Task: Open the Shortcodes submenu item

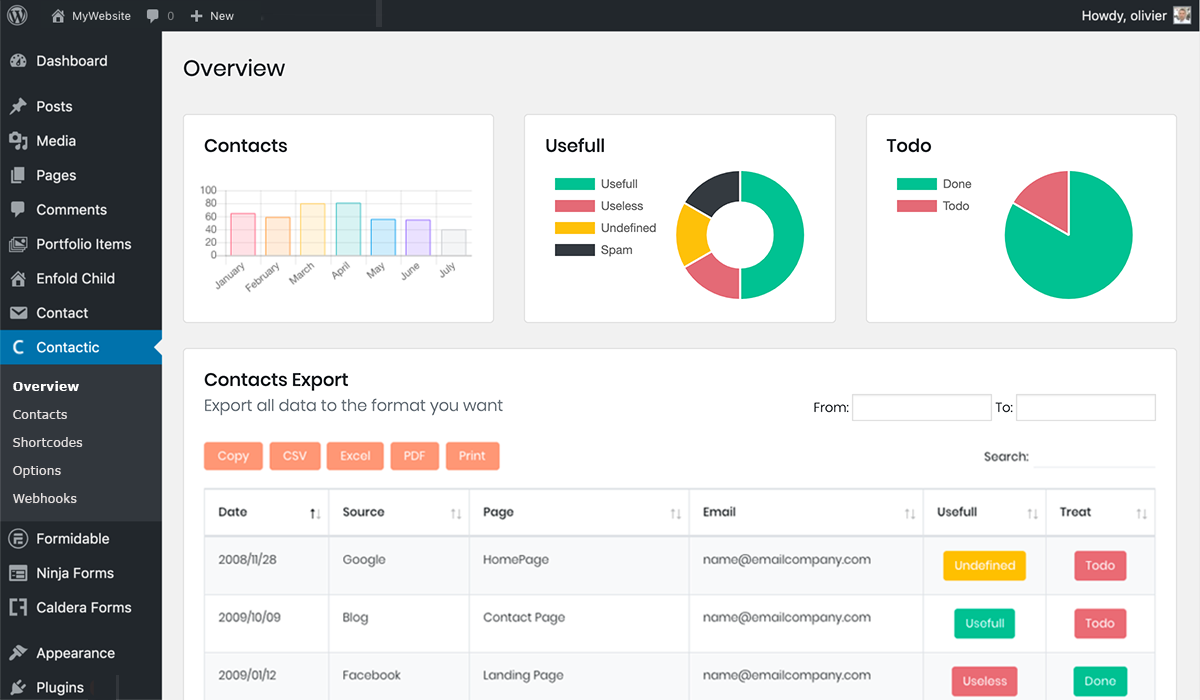Action: click(x=47, y=442)
